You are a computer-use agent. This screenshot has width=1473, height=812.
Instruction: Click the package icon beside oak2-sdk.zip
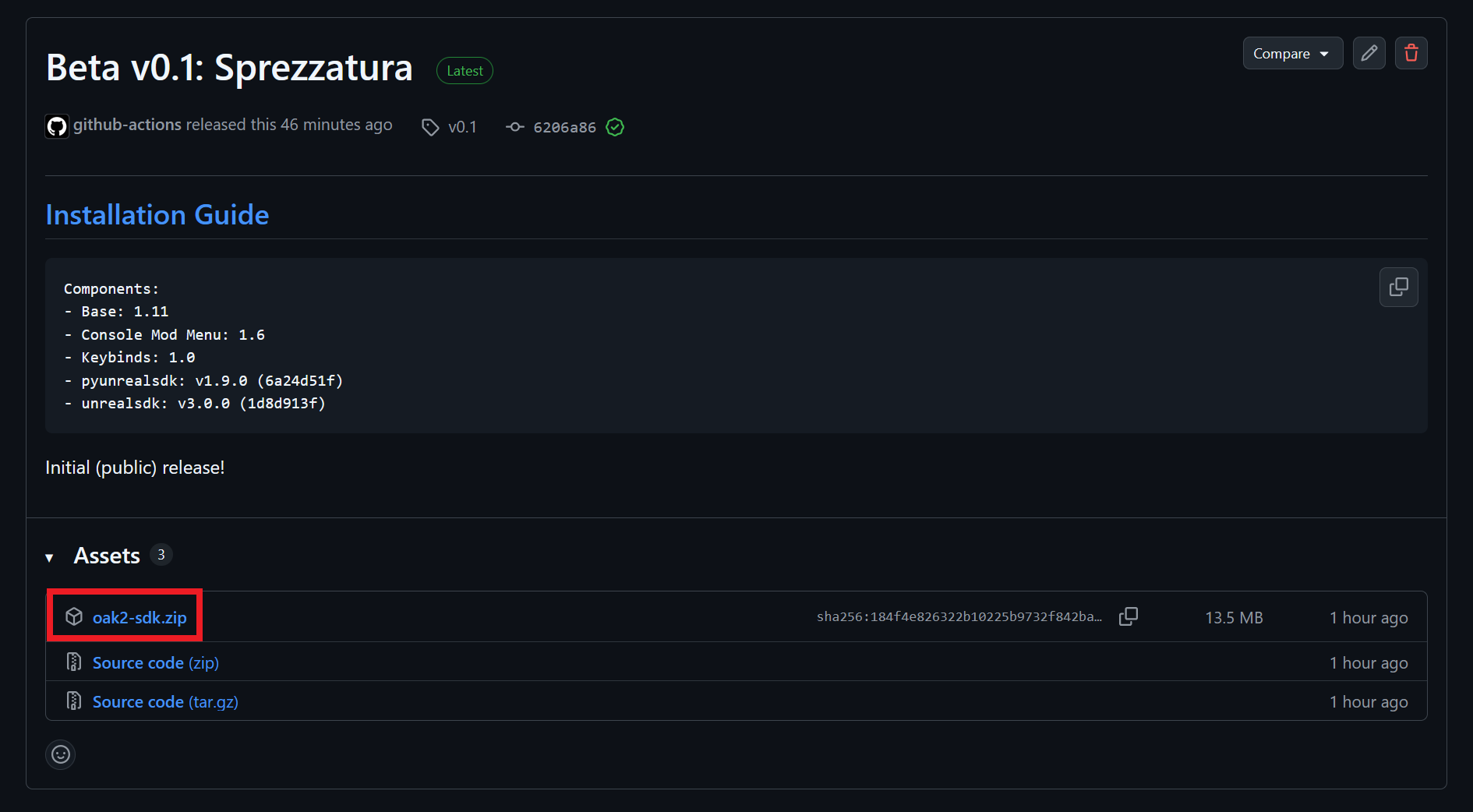(x=74, y=616)
